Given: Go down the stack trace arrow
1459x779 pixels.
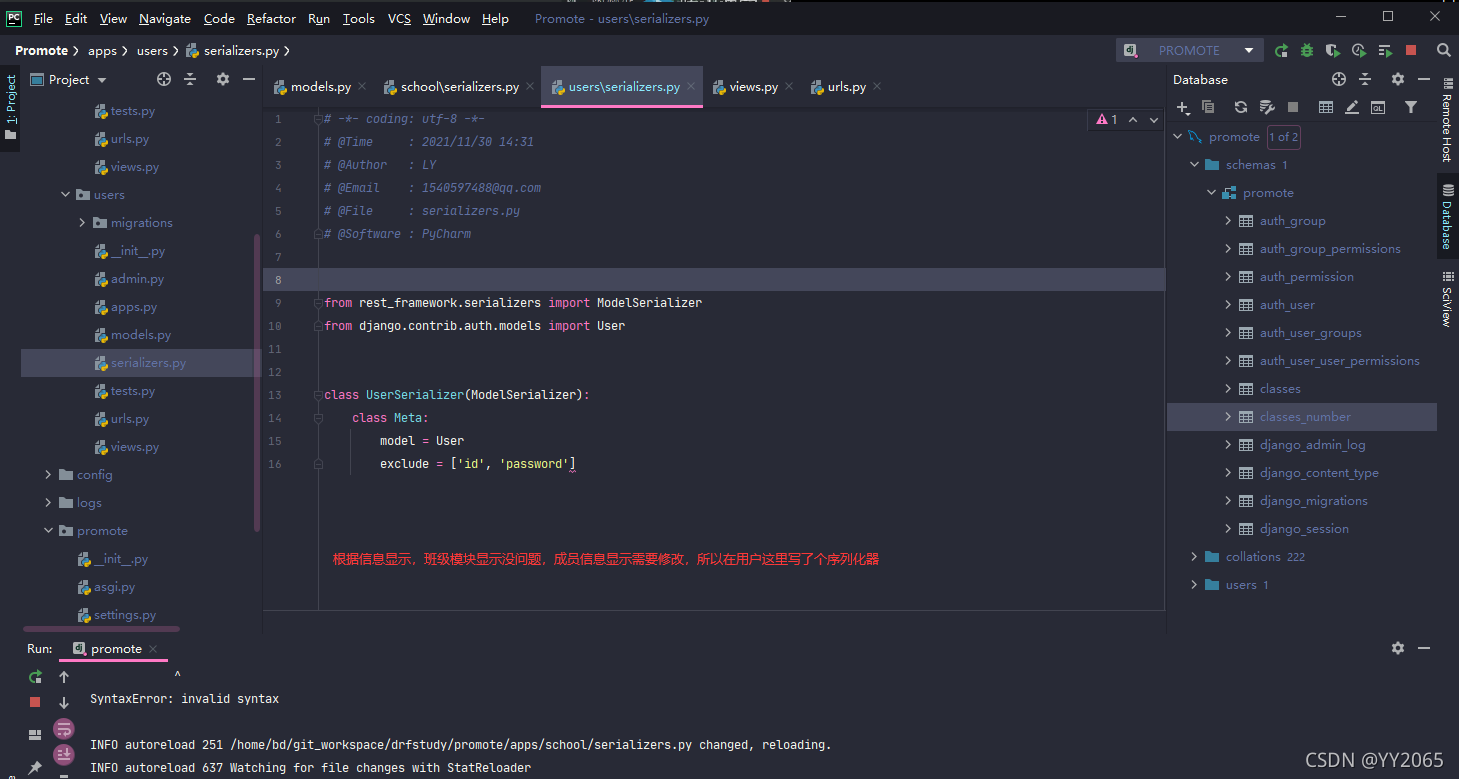Looking at the screenshot, I should (x=64, y=702).
